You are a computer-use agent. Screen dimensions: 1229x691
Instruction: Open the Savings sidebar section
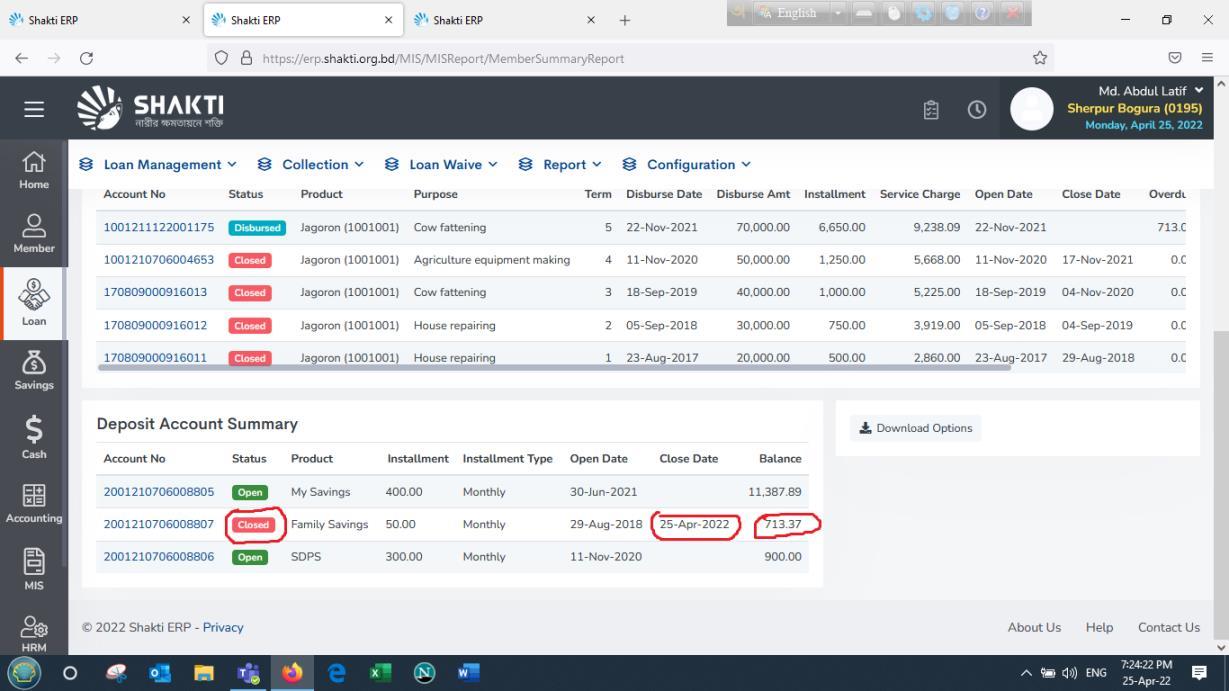coord(34,368)
